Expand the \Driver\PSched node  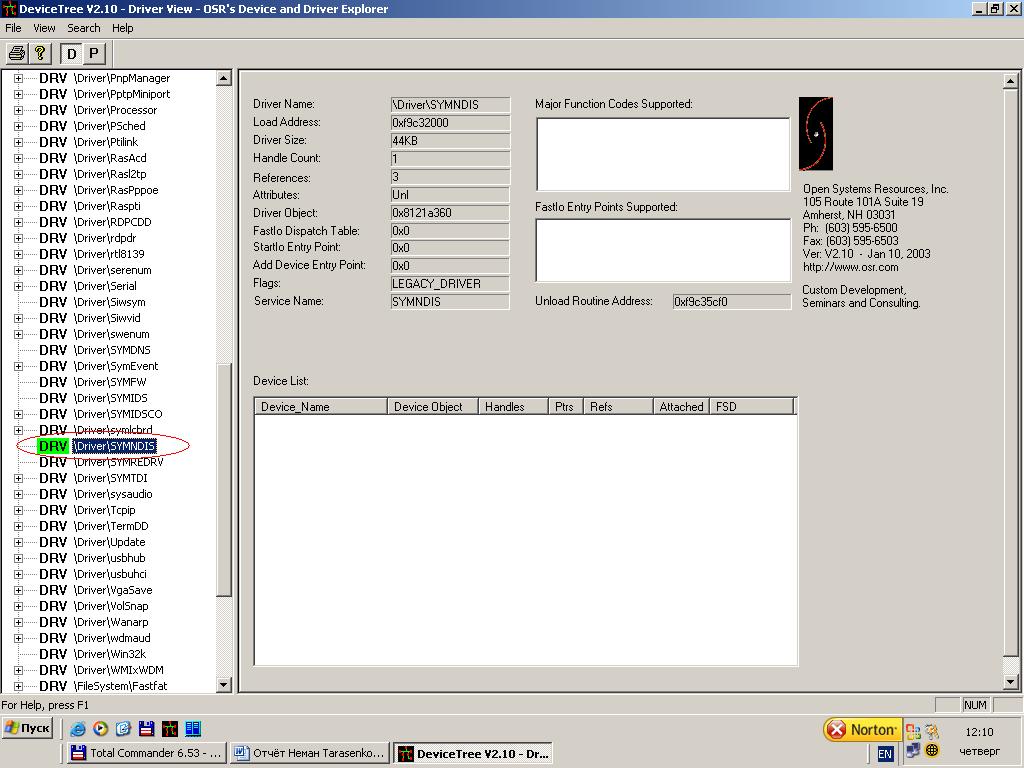tap(18, 126)
